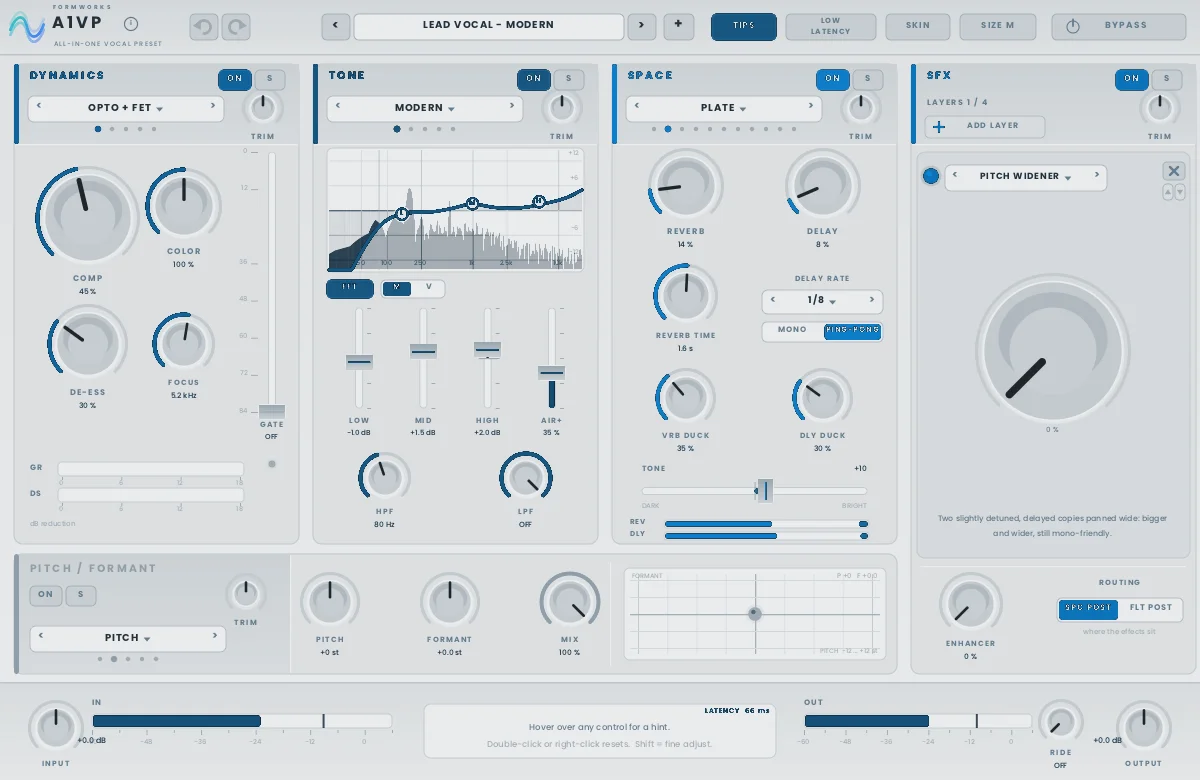Screen dimensions: 1200x780
Task: Move the Pitch Widener layer up
Action: (1168, 192)
